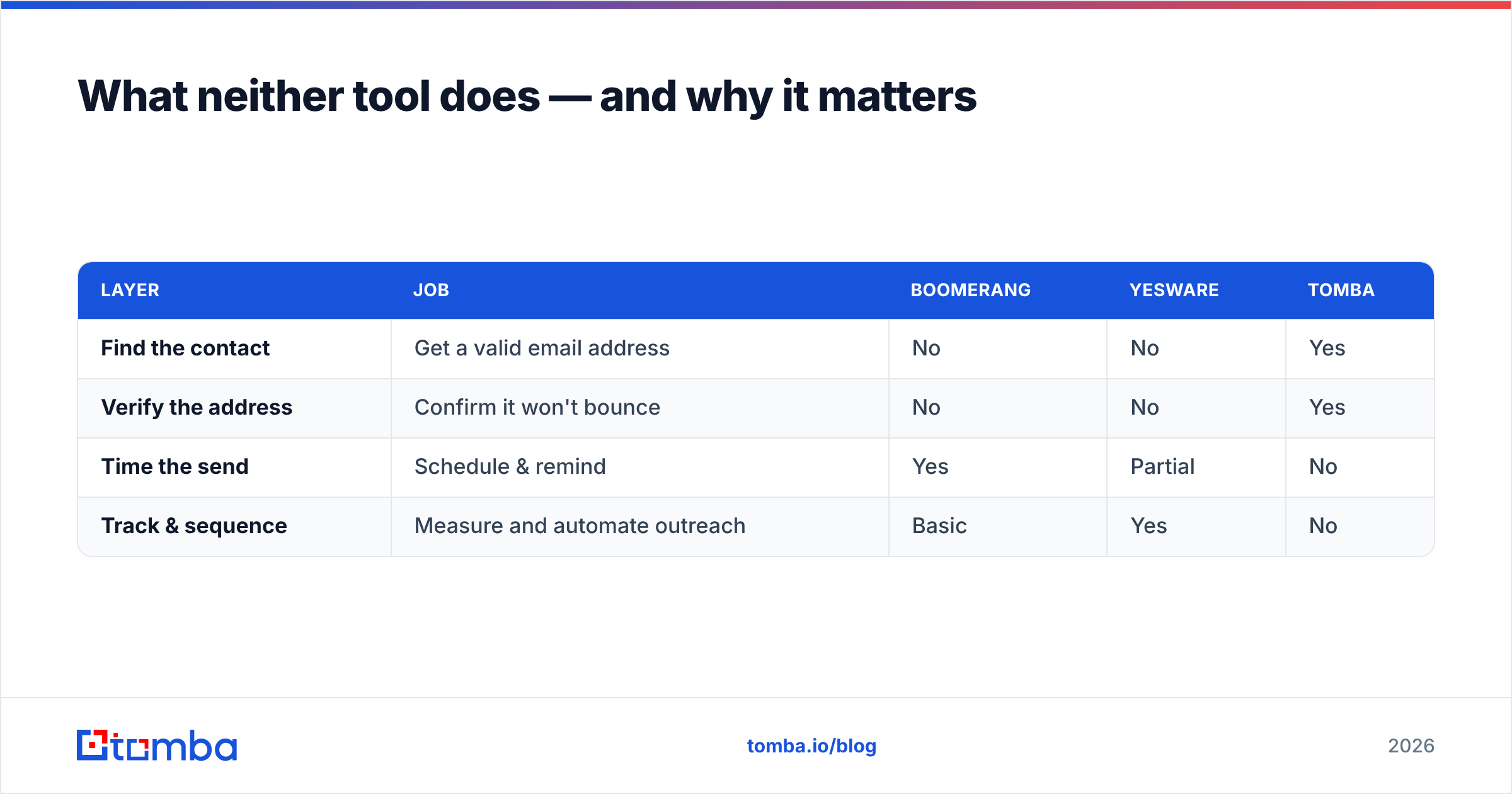Click the 2026 year label

(1411, 746)
